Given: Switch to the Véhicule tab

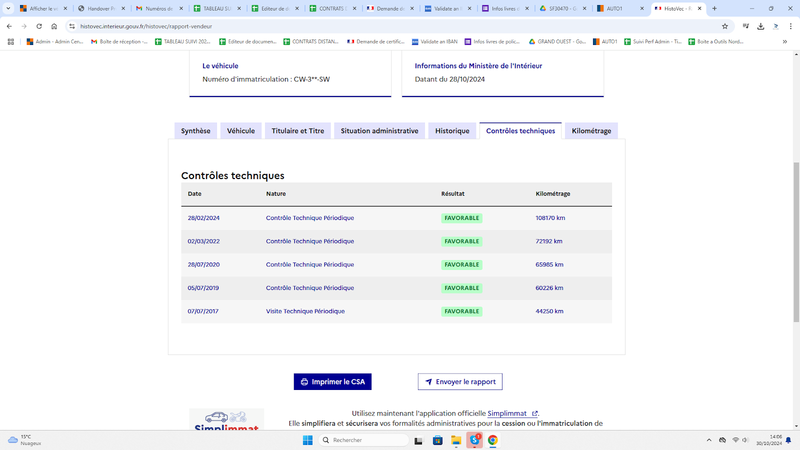Looking at the screenshot, I should (241, 131).
